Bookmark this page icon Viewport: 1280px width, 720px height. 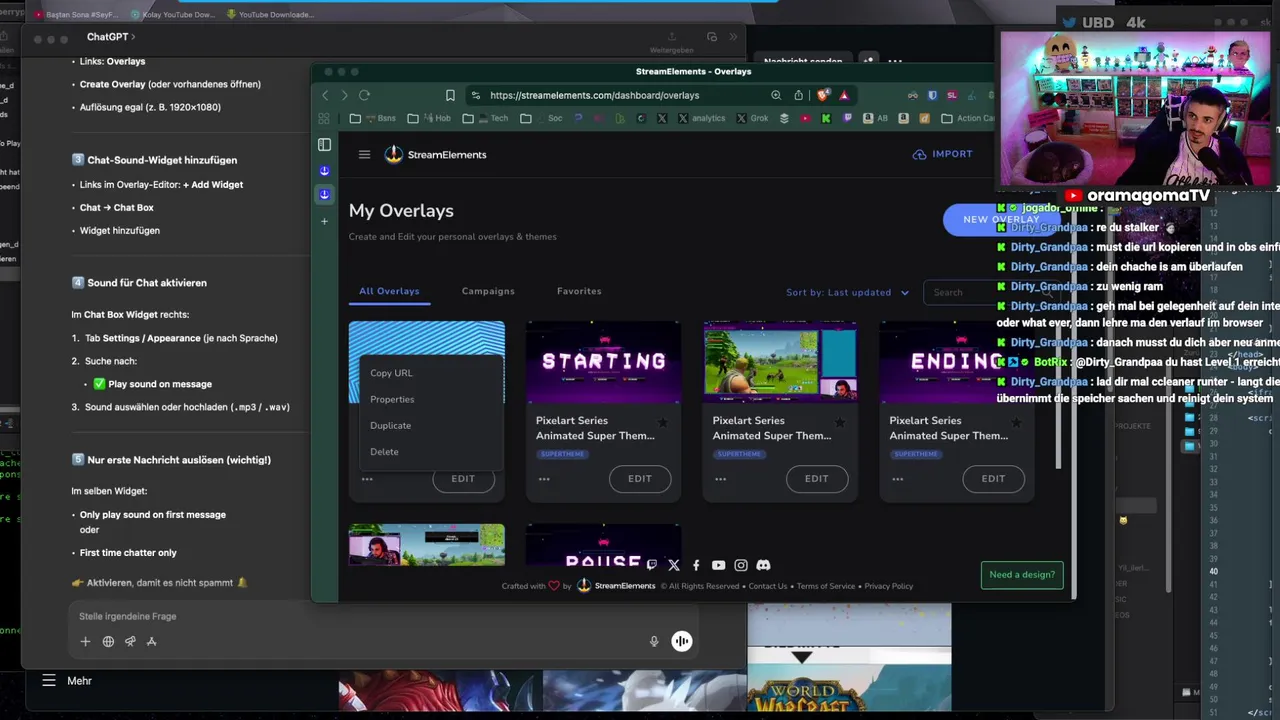tap(450, 95)
